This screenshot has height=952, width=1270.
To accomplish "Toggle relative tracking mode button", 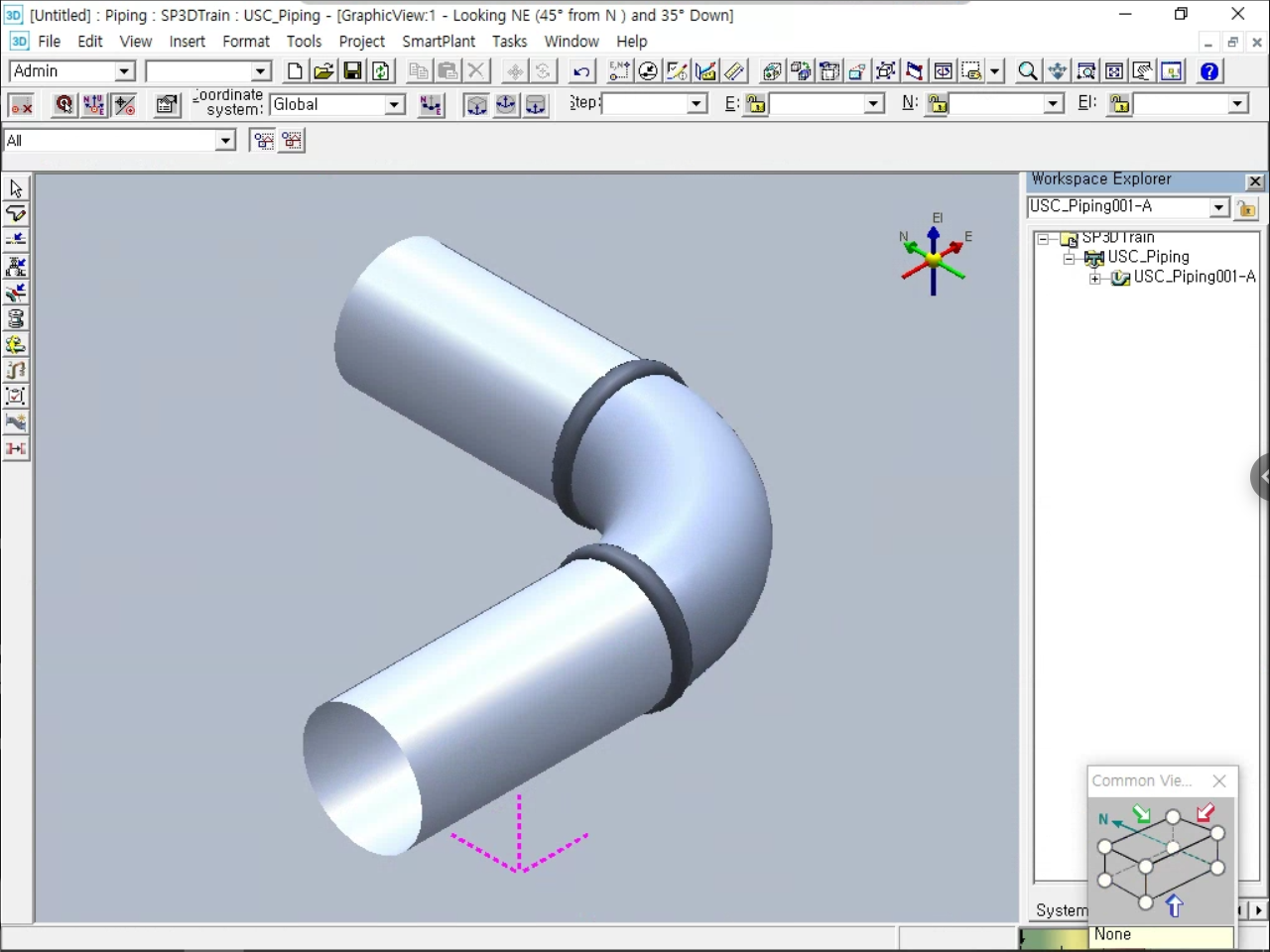I will pyautogui.click(x=125, y=105).
